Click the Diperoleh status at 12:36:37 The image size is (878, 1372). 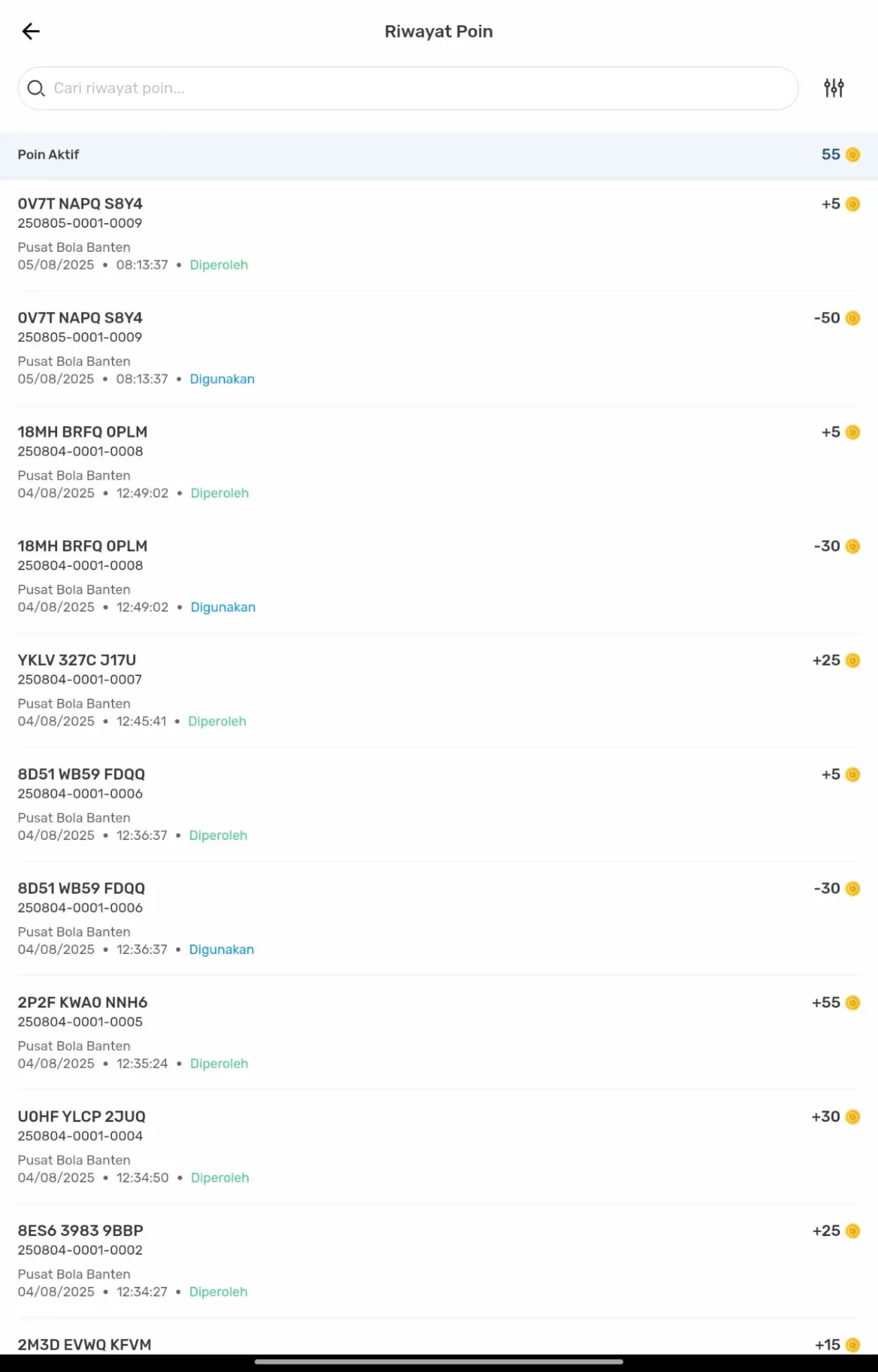pos(218,836)
